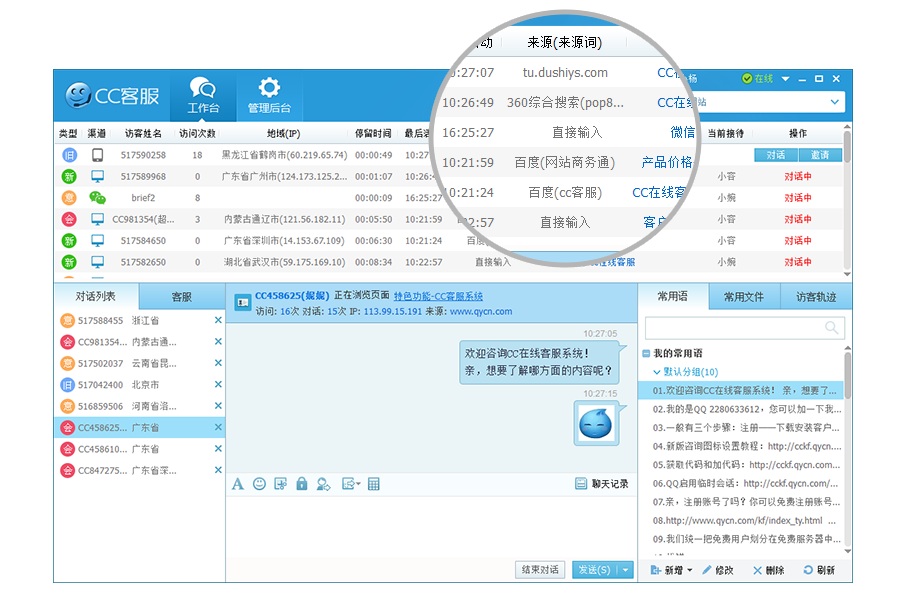
Task: Switch to the 访客轨迹 tab
Action: 816,296
